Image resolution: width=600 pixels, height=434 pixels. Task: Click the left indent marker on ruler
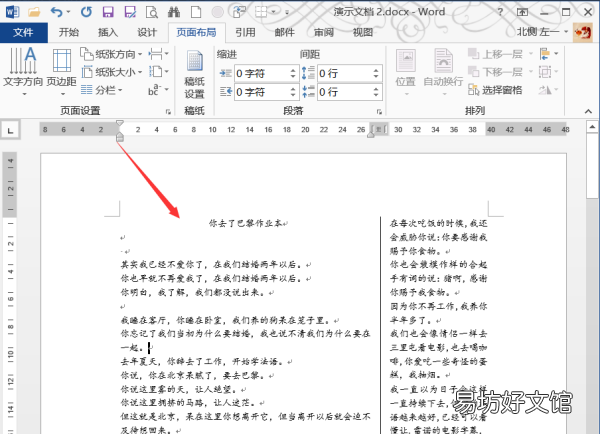click(x=120, y=137)
